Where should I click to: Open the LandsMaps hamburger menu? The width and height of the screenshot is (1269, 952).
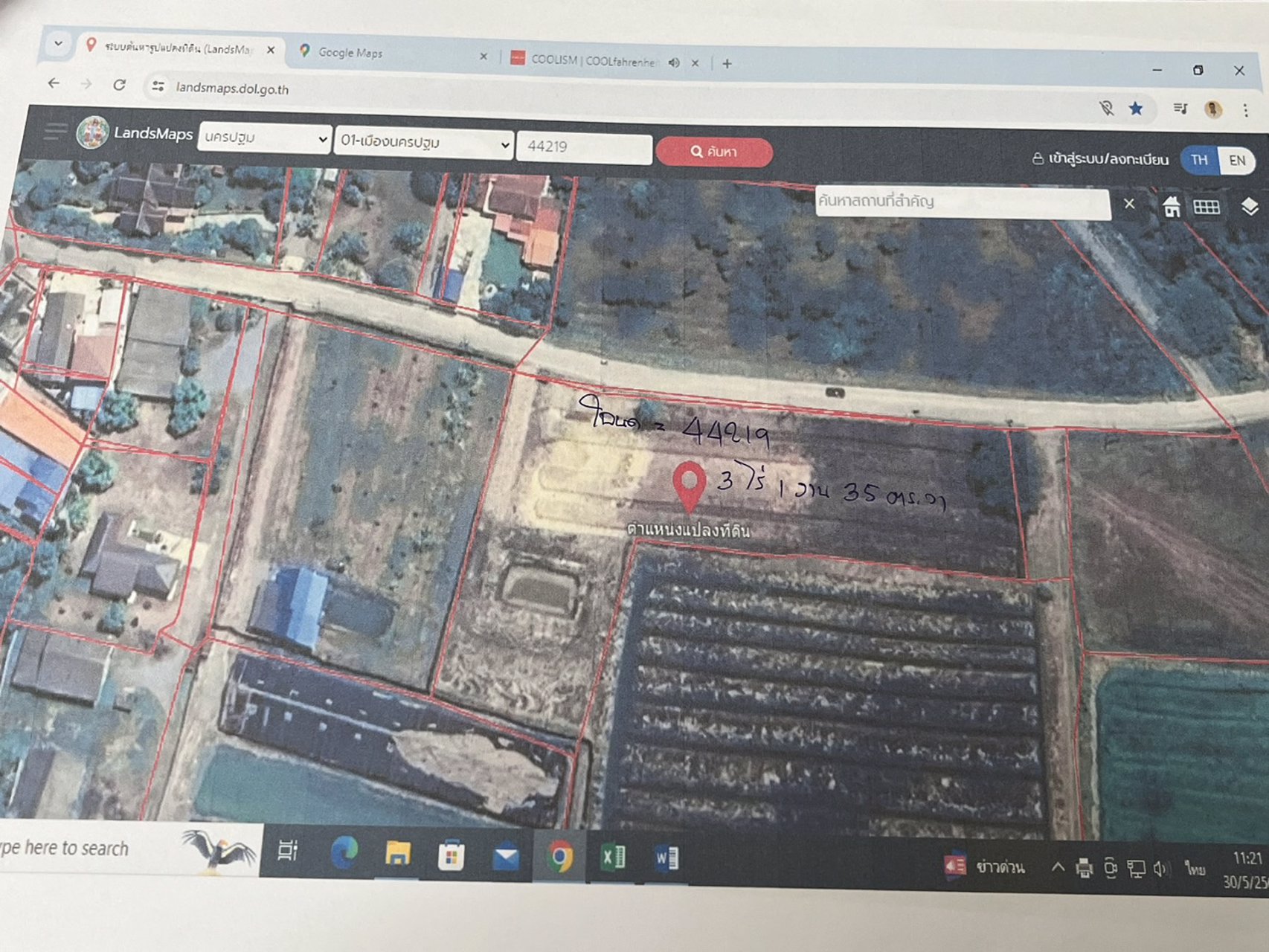55,132
